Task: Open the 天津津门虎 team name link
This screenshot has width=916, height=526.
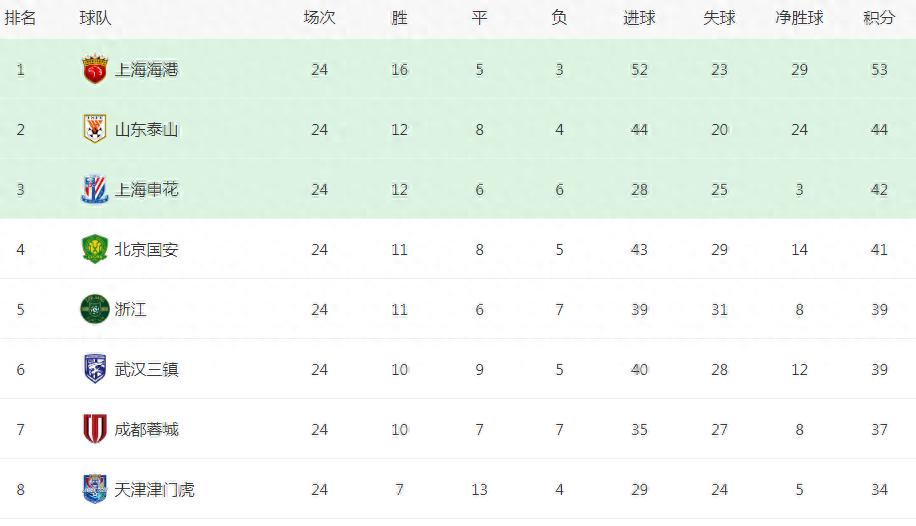Action: (x=155, y=490)
